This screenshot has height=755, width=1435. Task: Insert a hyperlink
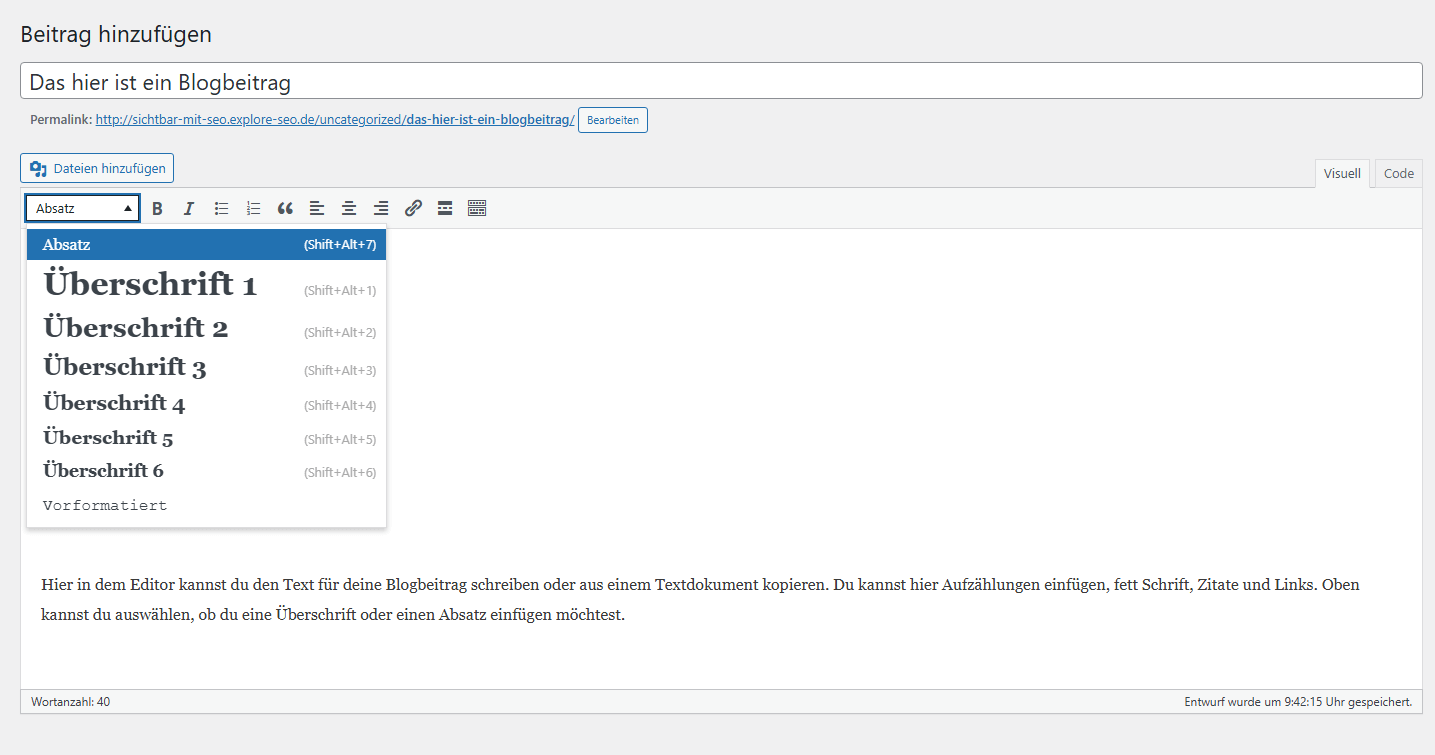413,208
